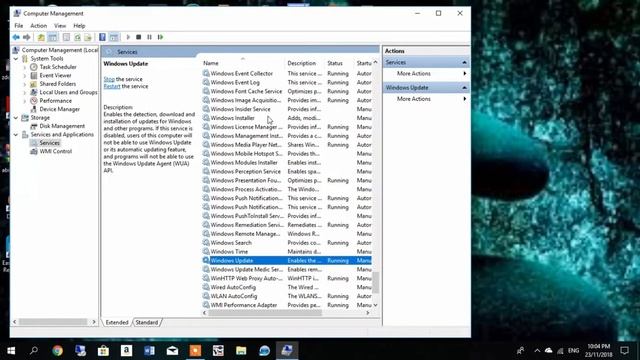The image size is (640, 360).
Task: Click scroll-down arrow of services list
Action: coord(376,305)
